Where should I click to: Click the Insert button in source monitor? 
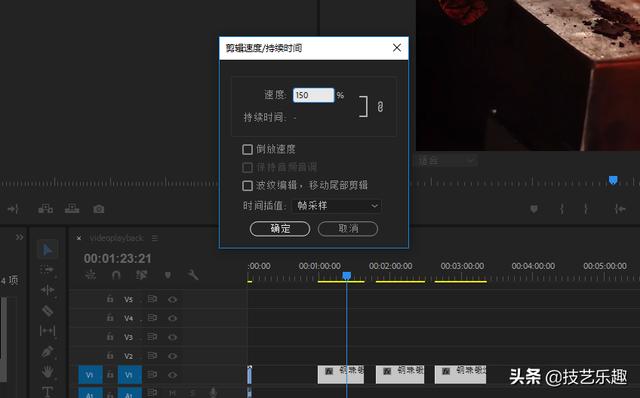tap(45, 209)
